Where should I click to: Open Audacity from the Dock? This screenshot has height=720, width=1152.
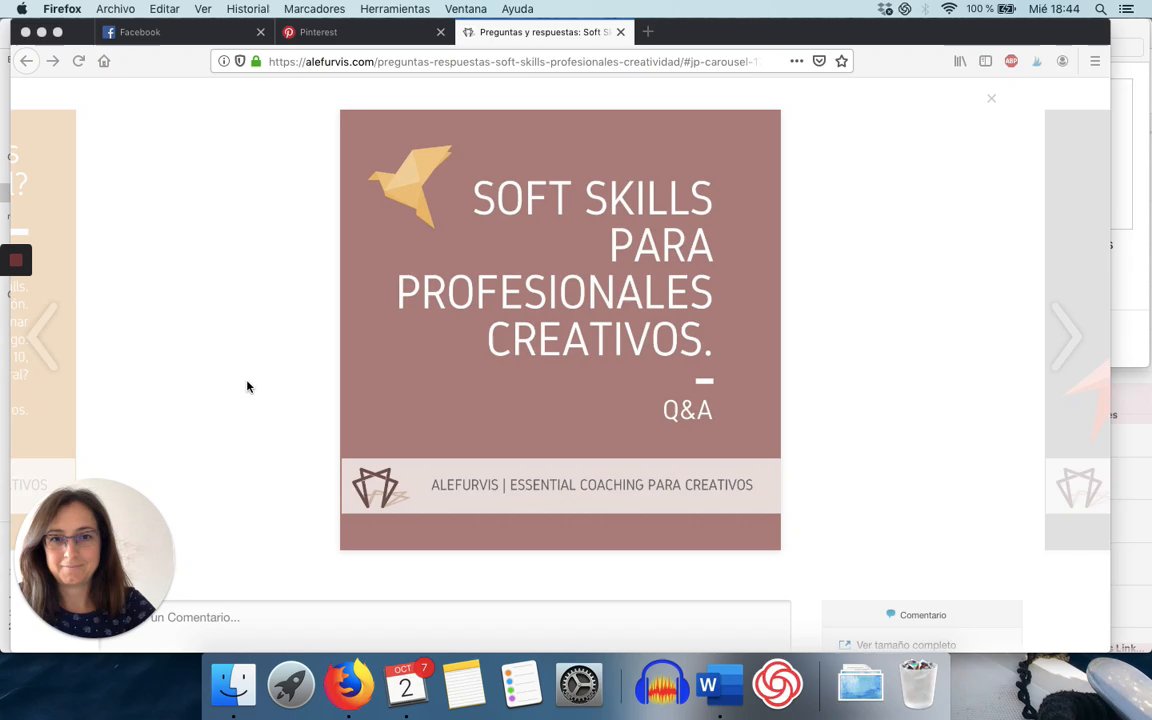click(662, 684)
